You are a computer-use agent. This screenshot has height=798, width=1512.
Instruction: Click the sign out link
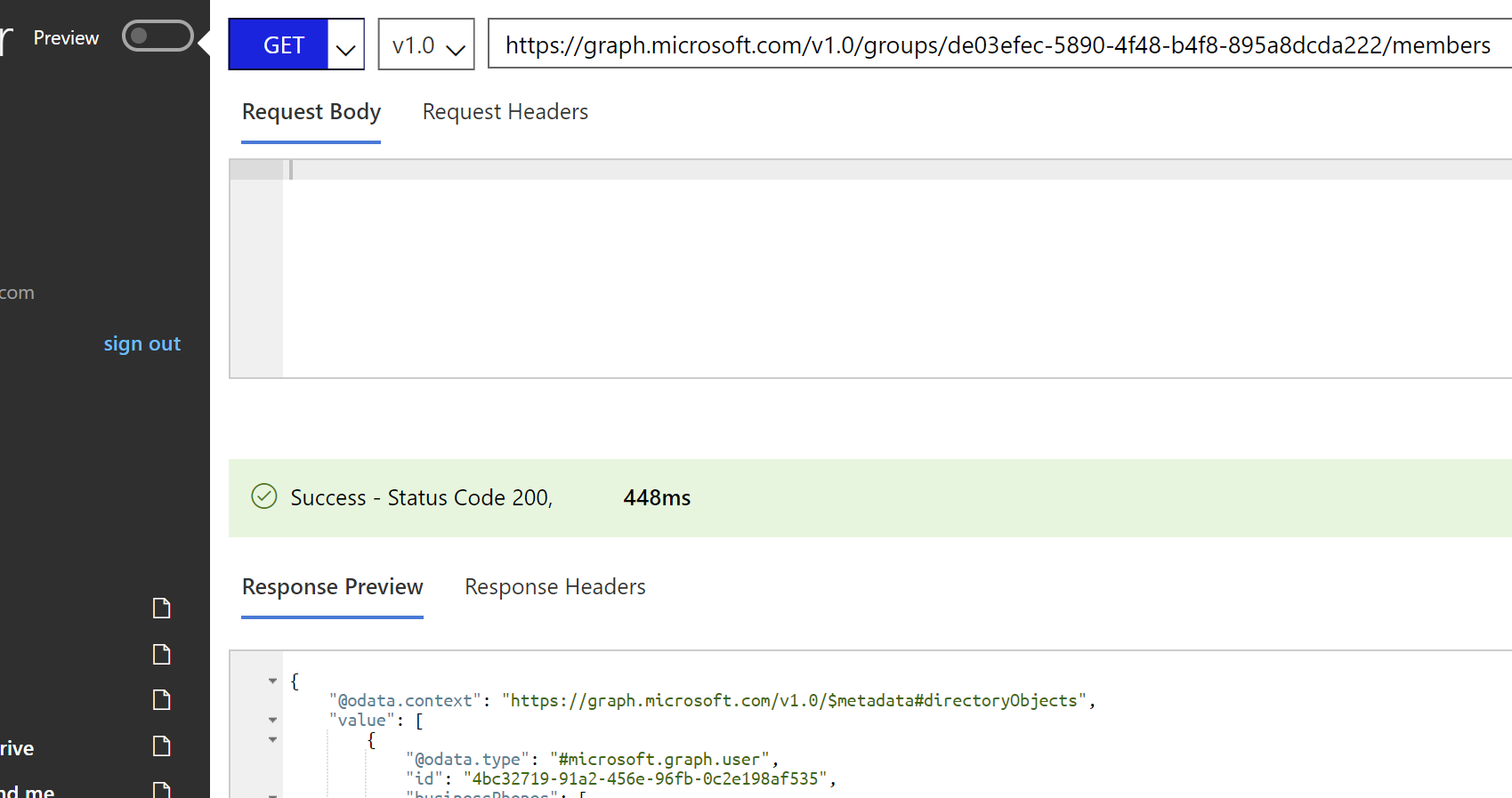(x=142, y=343)
